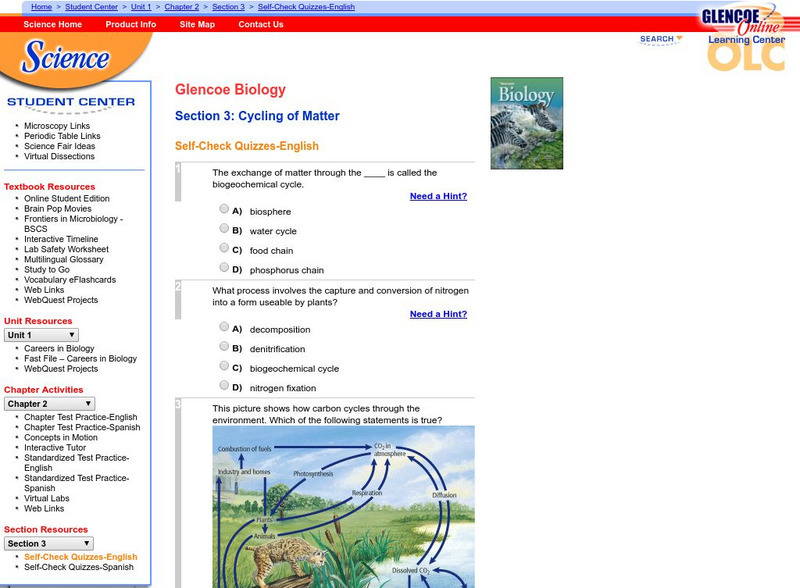Click Self-Check Quizzes-English breadcrumb link

[306, 7]
